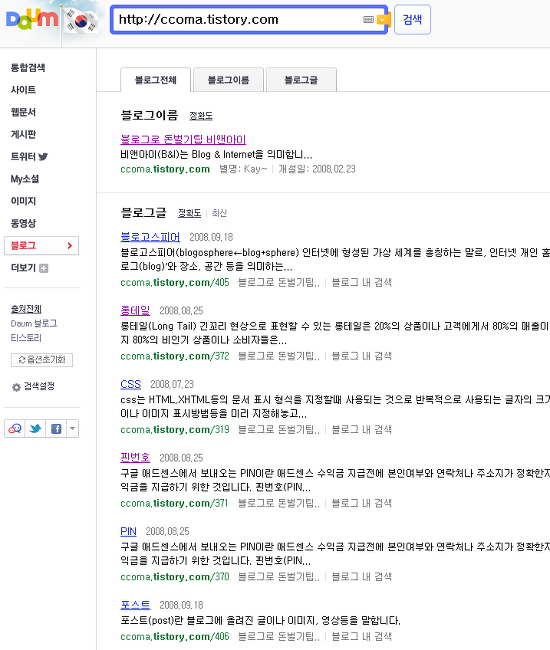Share on Facebook using the sidebar icon
550x650 pixels.
(56, 429)
